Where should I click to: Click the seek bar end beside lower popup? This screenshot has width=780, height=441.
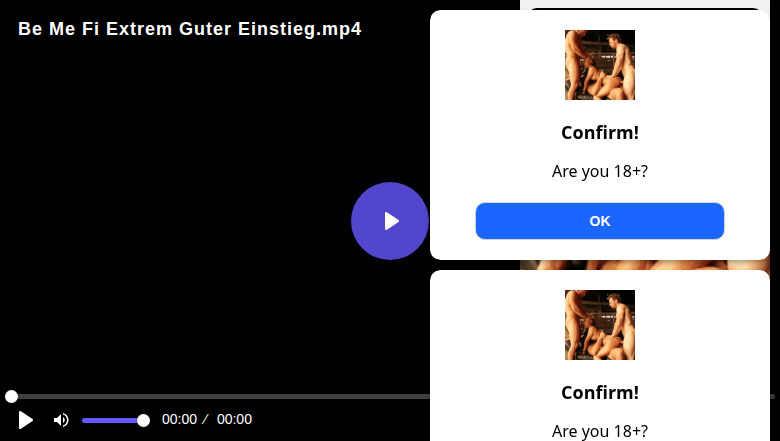click(x=773, y=396)
